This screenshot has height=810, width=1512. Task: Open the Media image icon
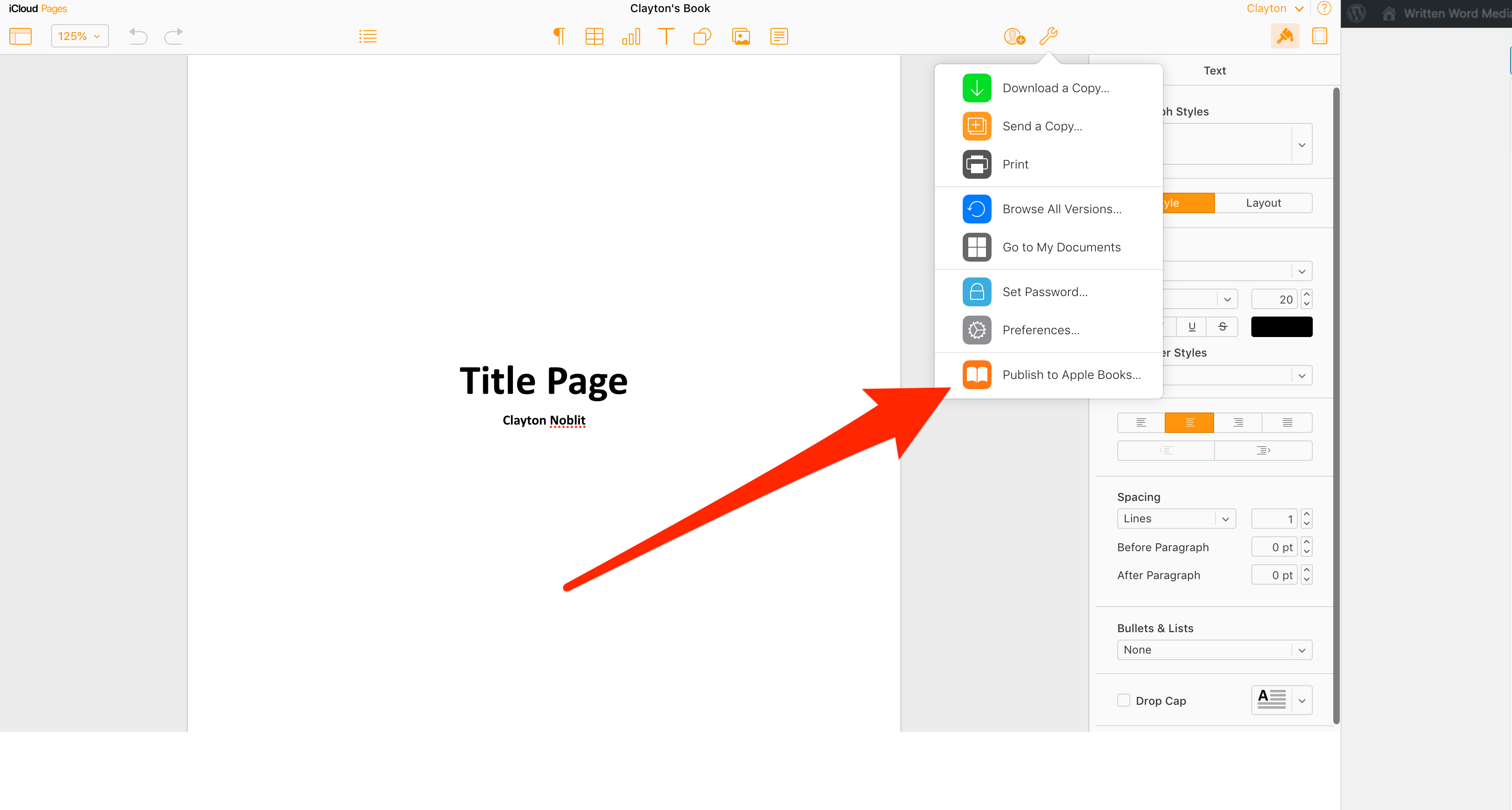(741, 36)
